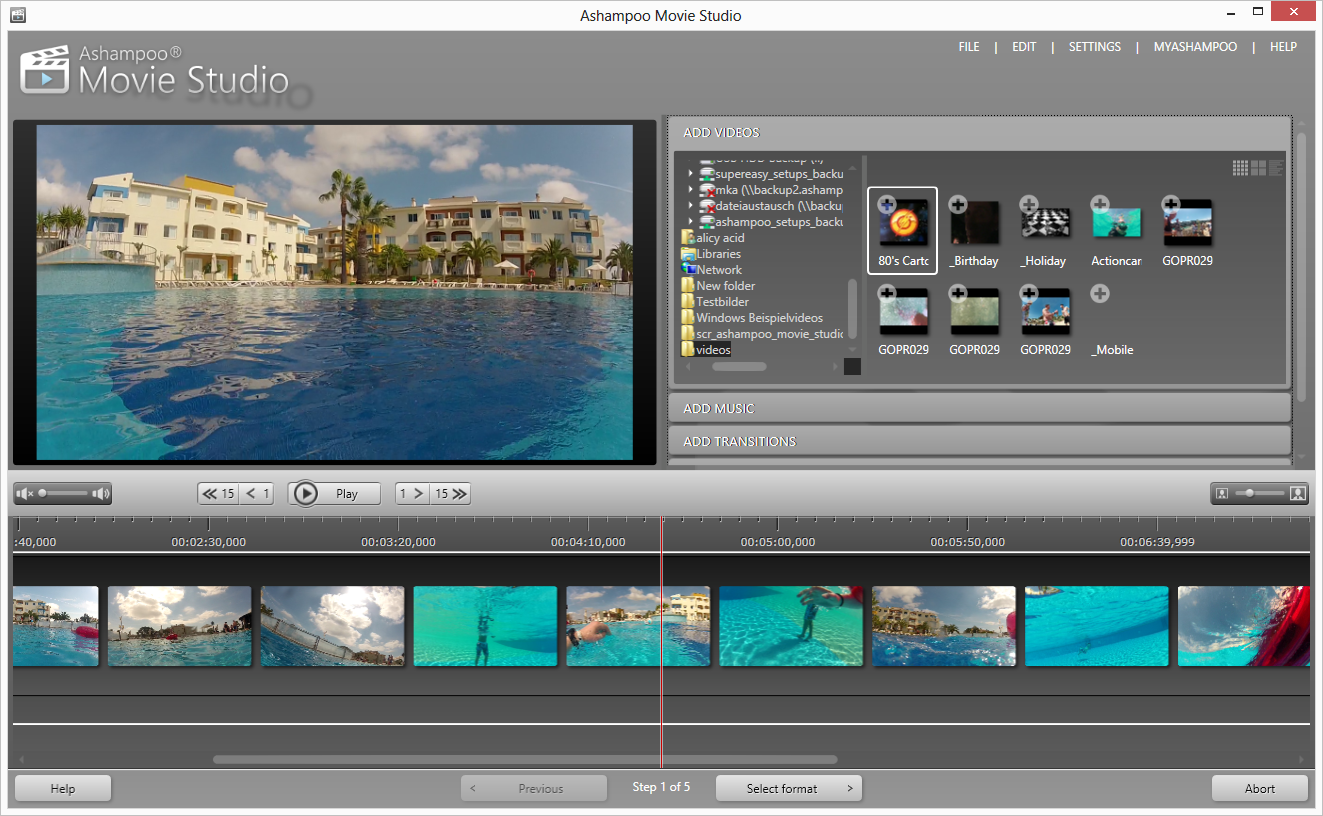Add the _Birthday clip using its plus icon
The height and width of the screenshot is (816, 1323).
(x=957, y=203)
